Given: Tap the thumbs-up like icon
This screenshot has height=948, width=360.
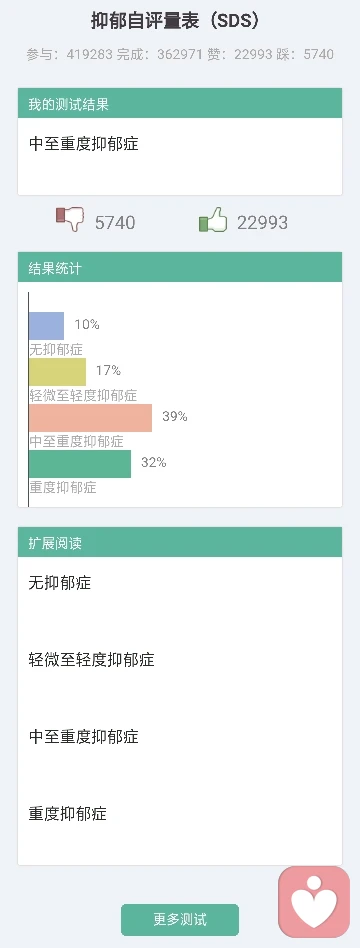Looking at the screenshot, I should [x=213, y=220].
